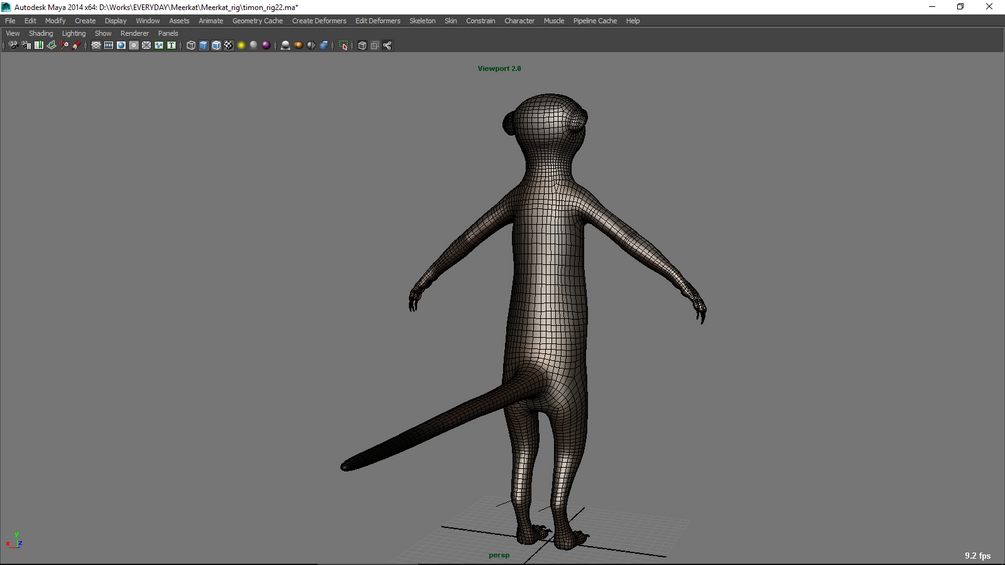Toggle the Safe Title icon
The image size is (1005, 565).
tap(171, 45)
